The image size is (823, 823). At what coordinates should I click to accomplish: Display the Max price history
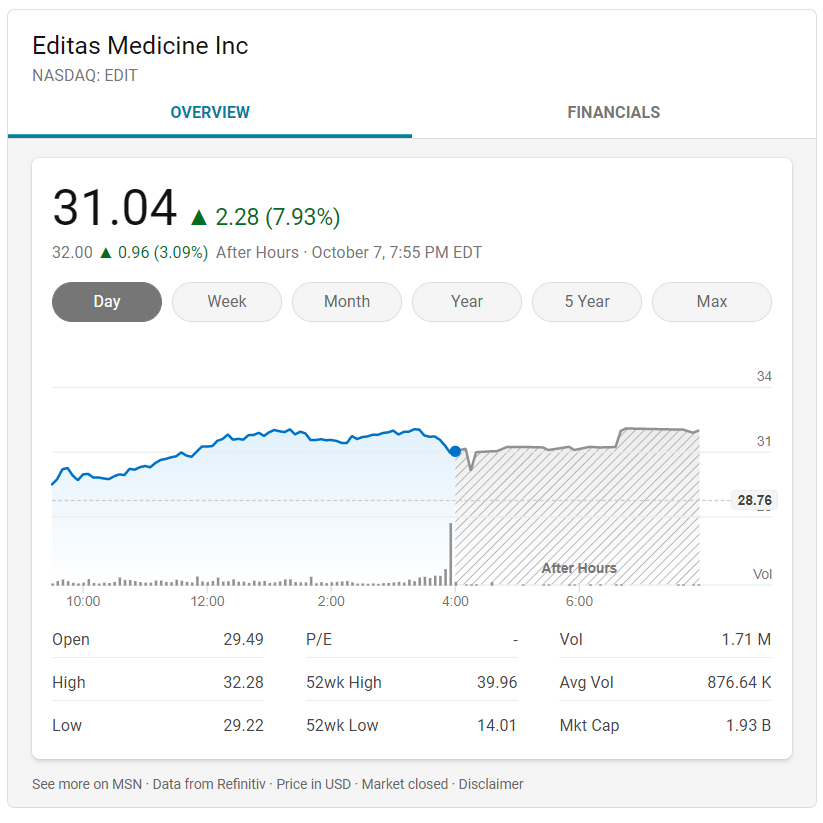coord(712,302)
